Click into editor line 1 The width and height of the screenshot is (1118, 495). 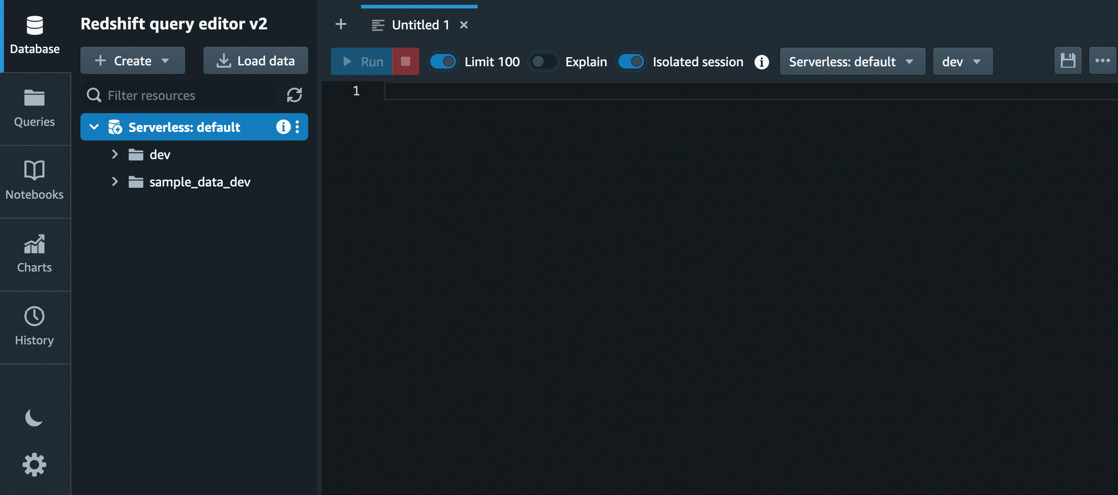pos(751,91)
